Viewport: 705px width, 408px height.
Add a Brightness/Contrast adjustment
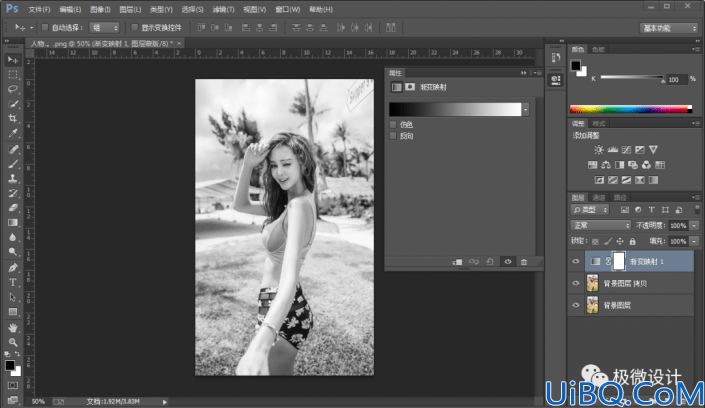coord(598,150)
